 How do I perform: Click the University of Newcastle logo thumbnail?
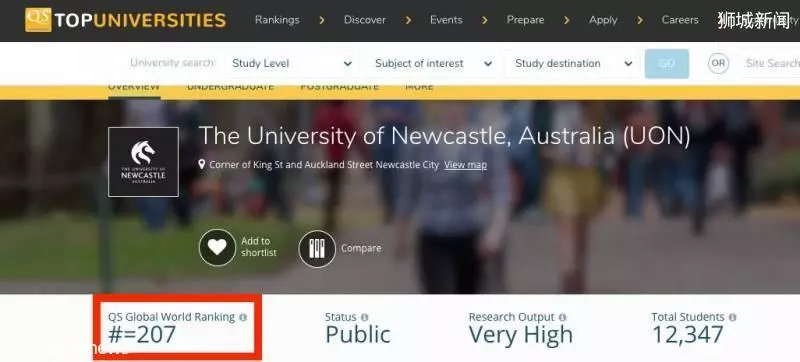pos(143,162)
